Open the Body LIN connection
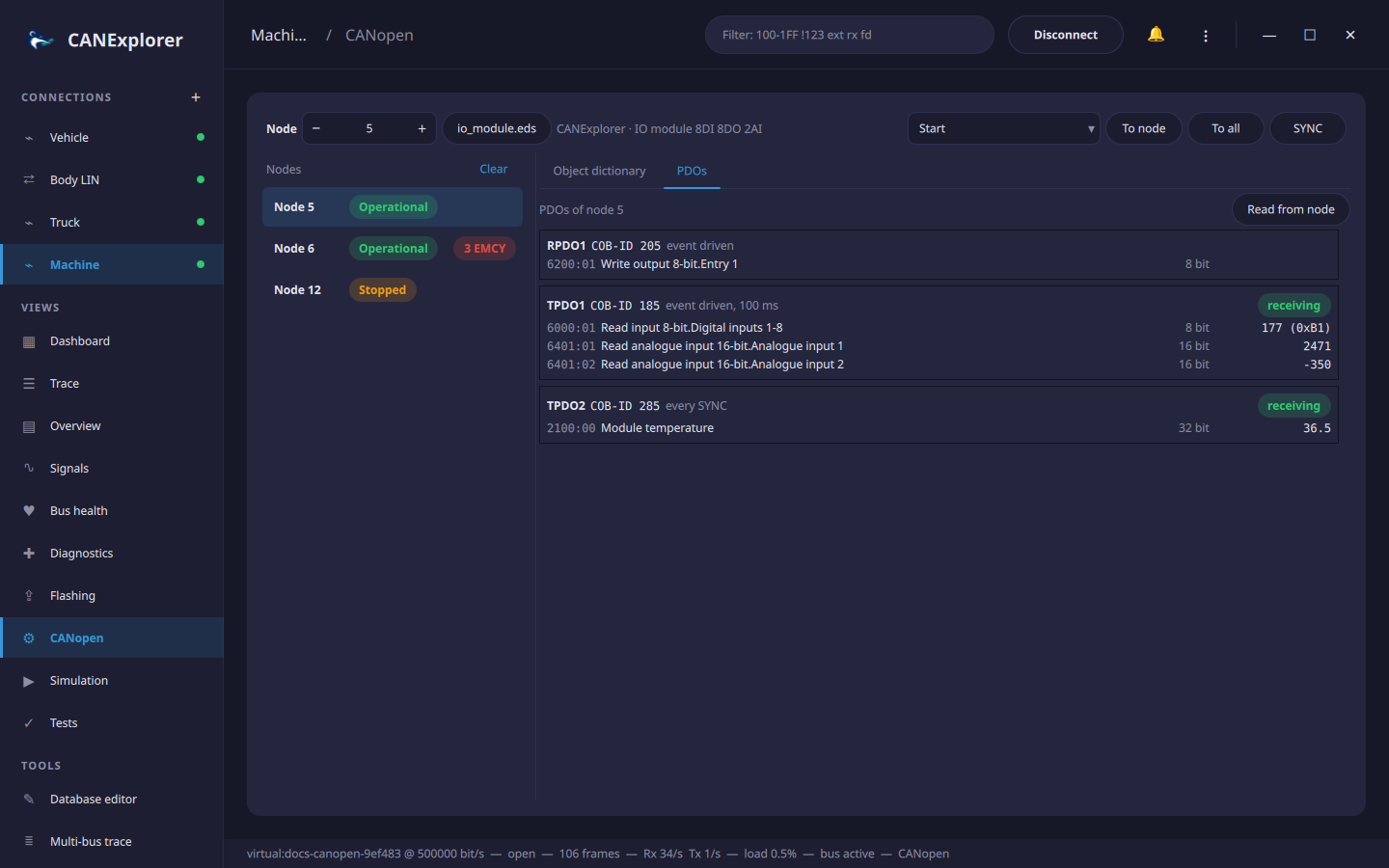The width and height of the screenshot is (1389, 868). coord(112,180)
